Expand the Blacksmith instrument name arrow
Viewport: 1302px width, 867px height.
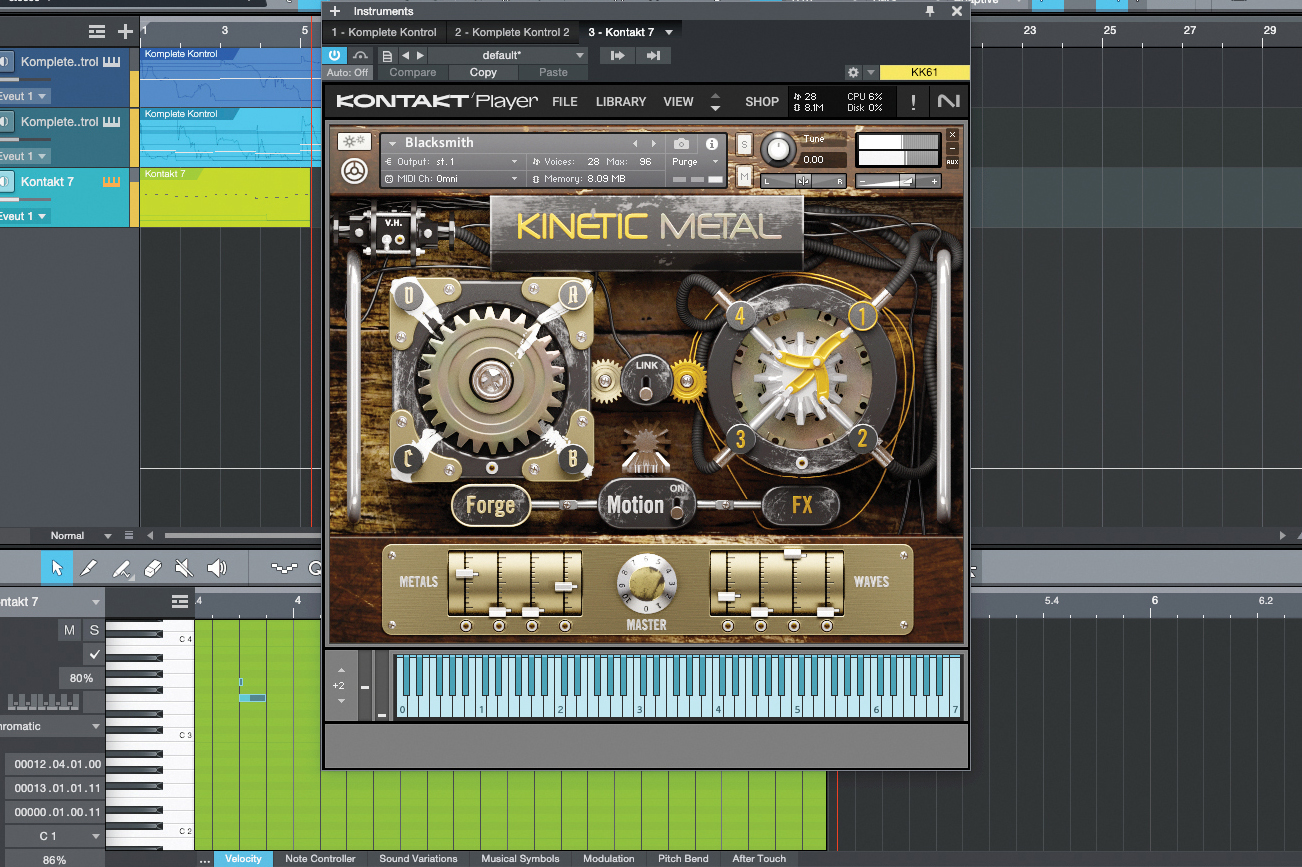click(x=391, y=143)
